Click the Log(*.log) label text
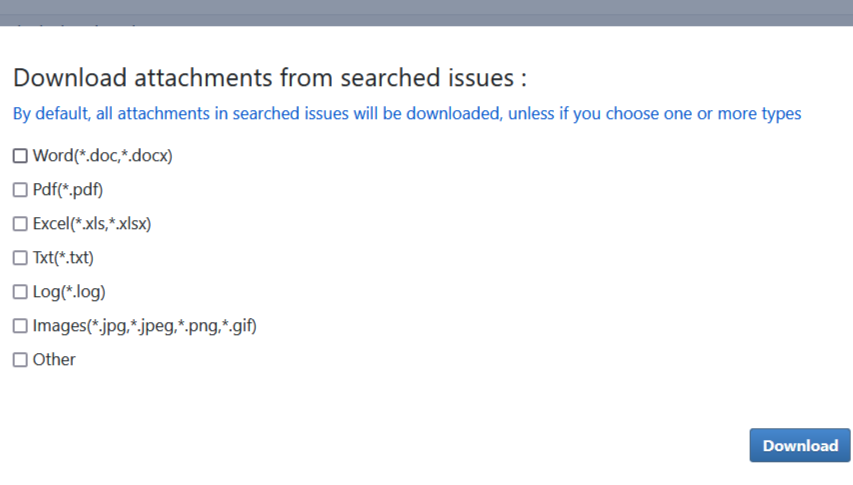 point(69,292)
